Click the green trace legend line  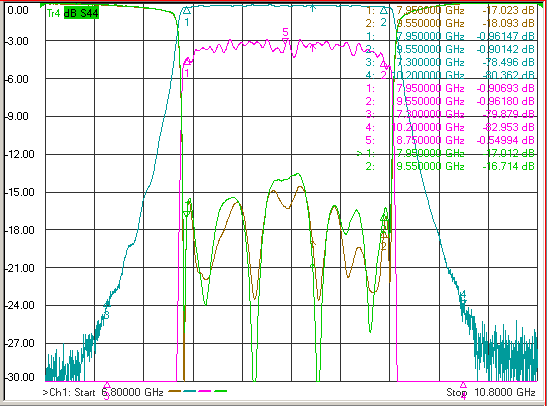click(220, 391)
